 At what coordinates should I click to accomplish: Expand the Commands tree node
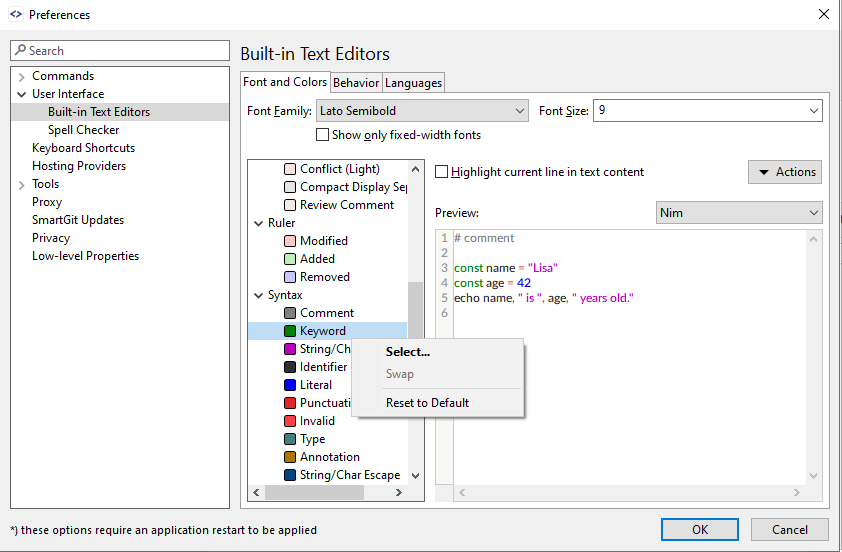pyautogui.click(x=22, y=77)
